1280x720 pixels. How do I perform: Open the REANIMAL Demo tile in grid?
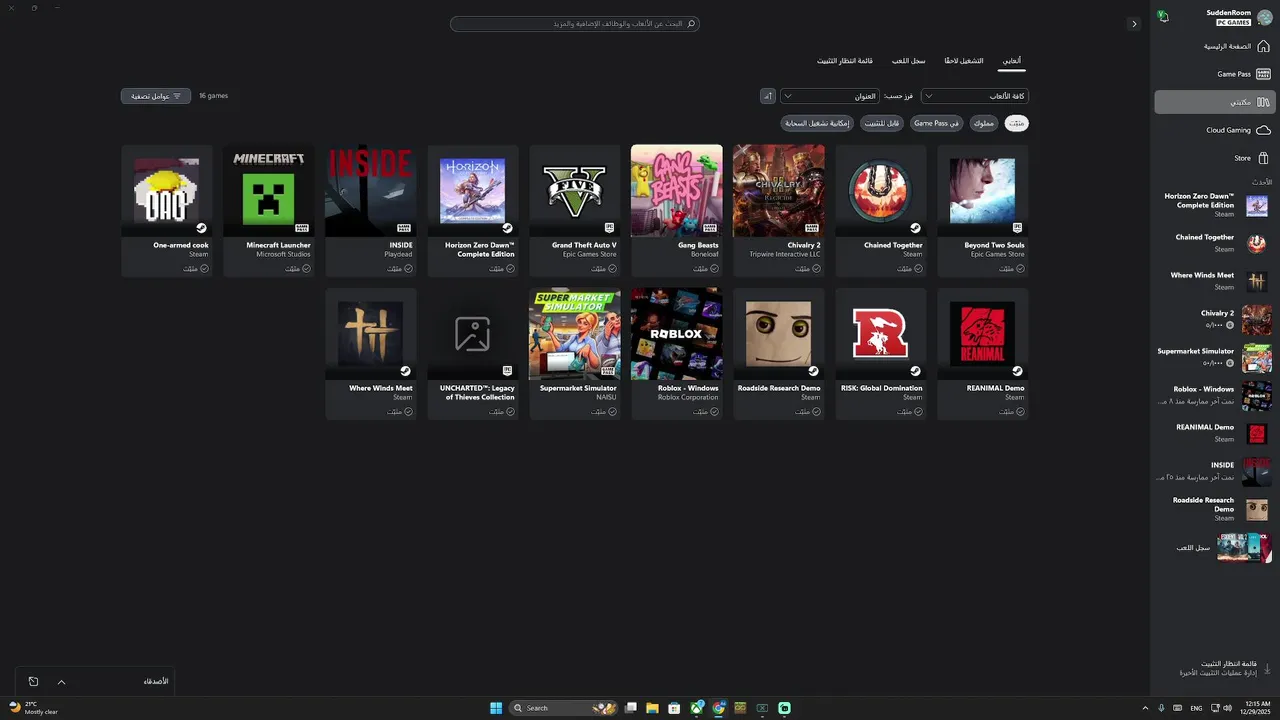[983, 353]
